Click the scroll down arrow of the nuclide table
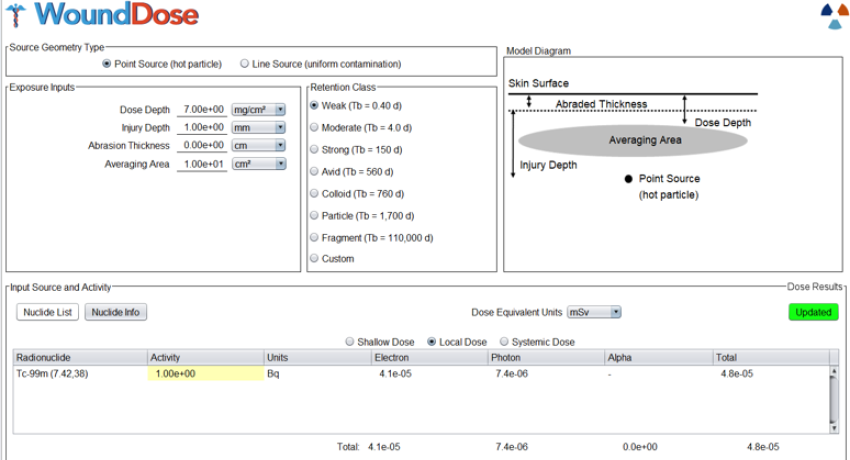Viewport: 850px width, 460px height. point(834,428)
